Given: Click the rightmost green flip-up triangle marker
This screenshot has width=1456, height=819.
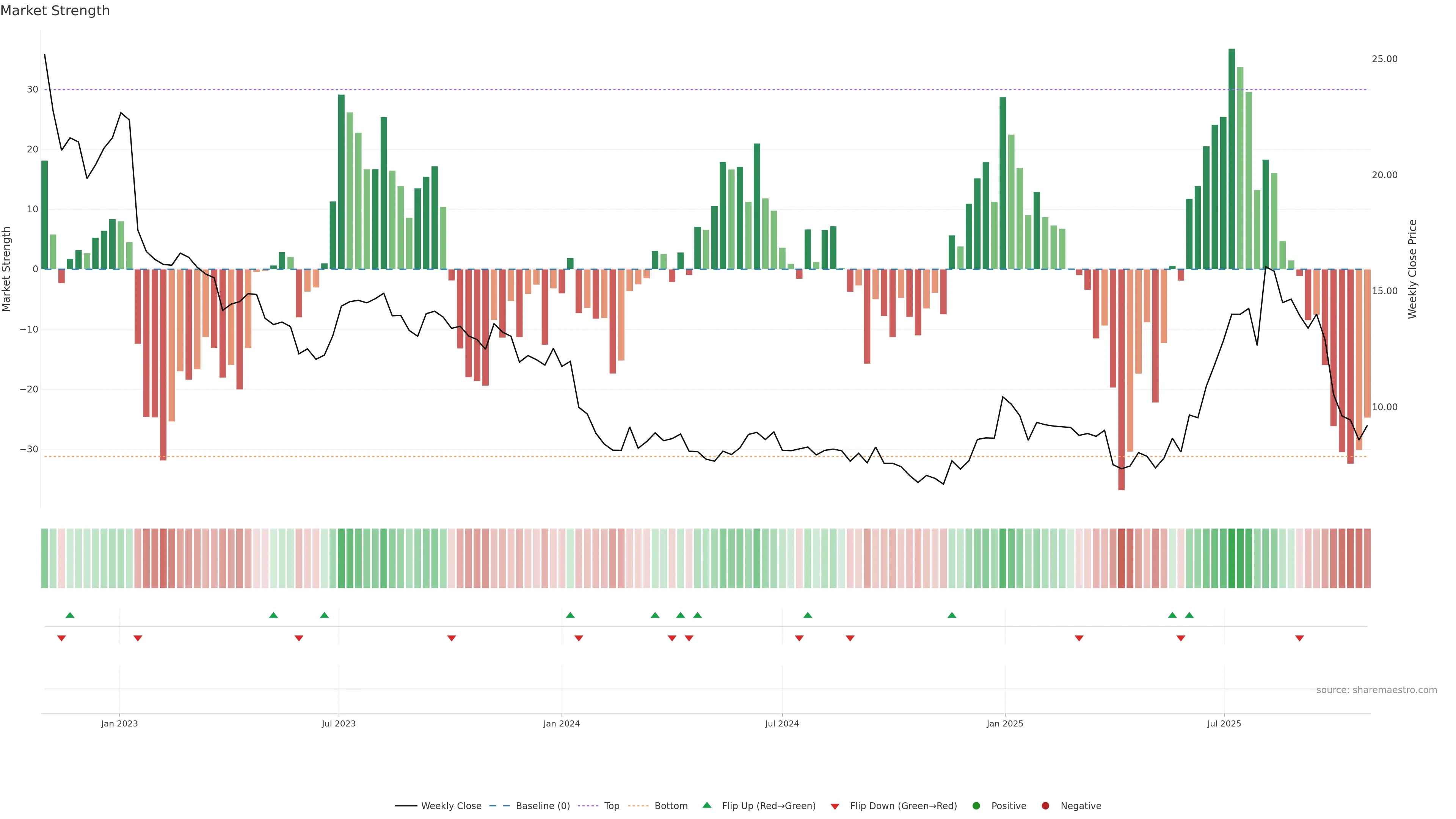Looking at the screenshot, I should [1189, 615].
